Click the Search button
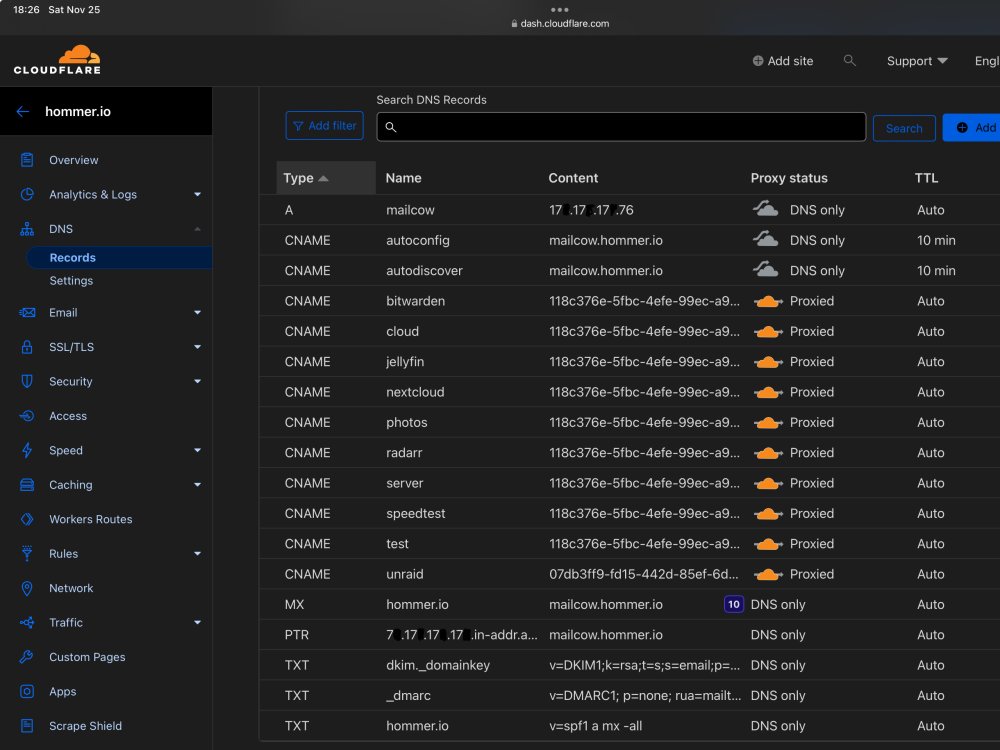 click(904, 128)
